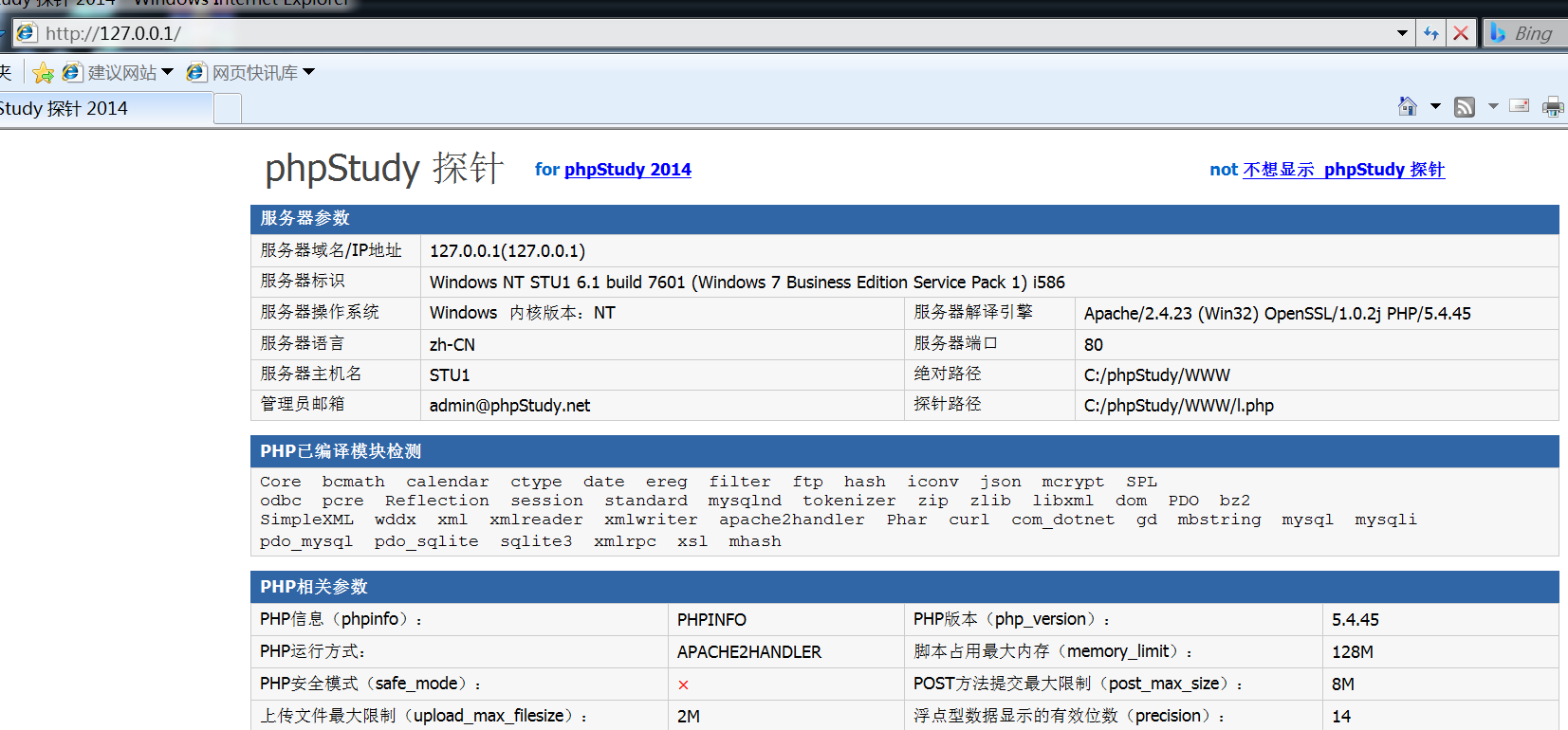The height and width of the screenshot is (730, 1568).
Task: Click the address bar URL http://127.0.0.1/
Action: 113,33
